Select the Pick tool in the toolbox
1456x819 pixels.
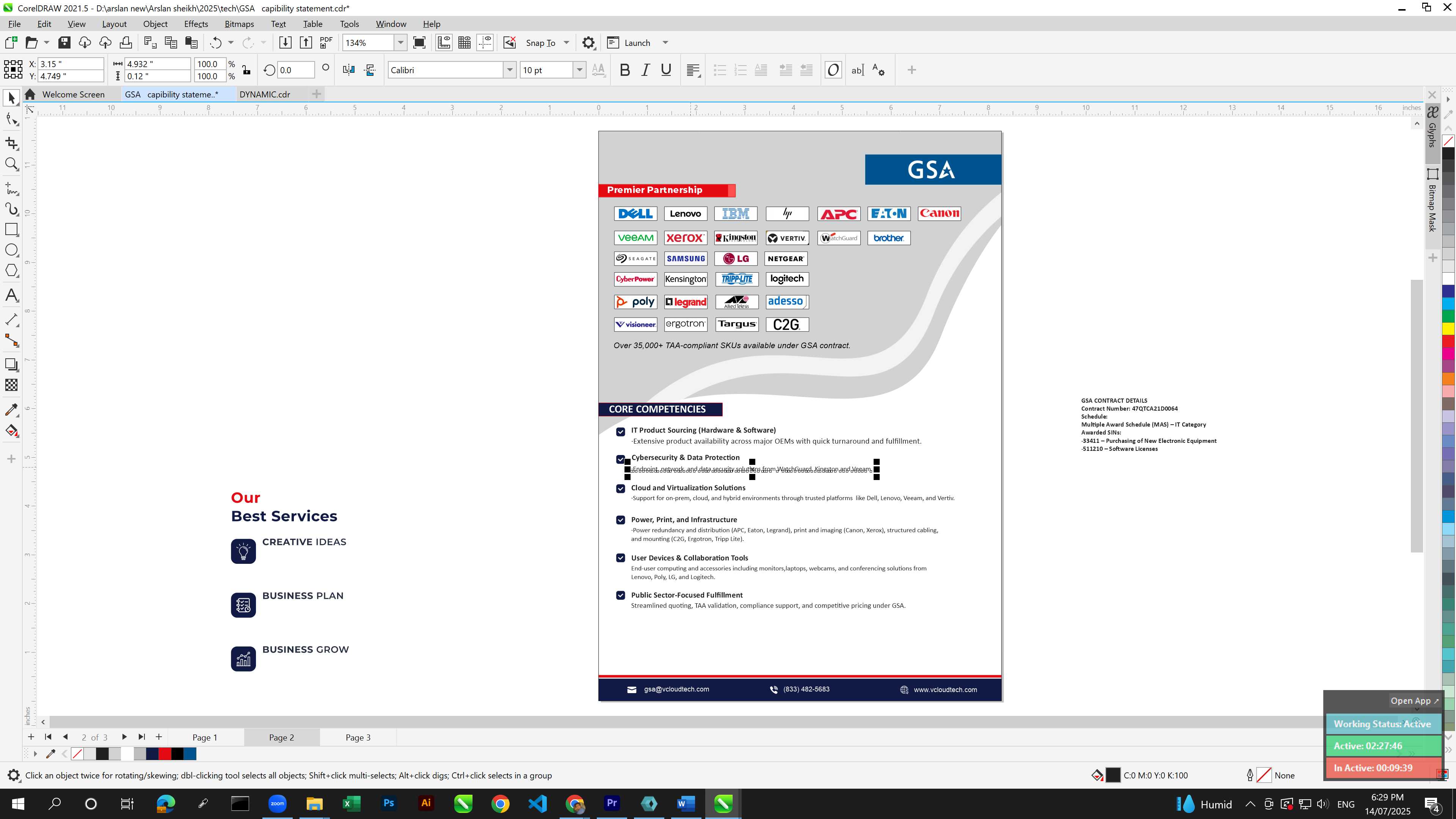pos(11,98)
